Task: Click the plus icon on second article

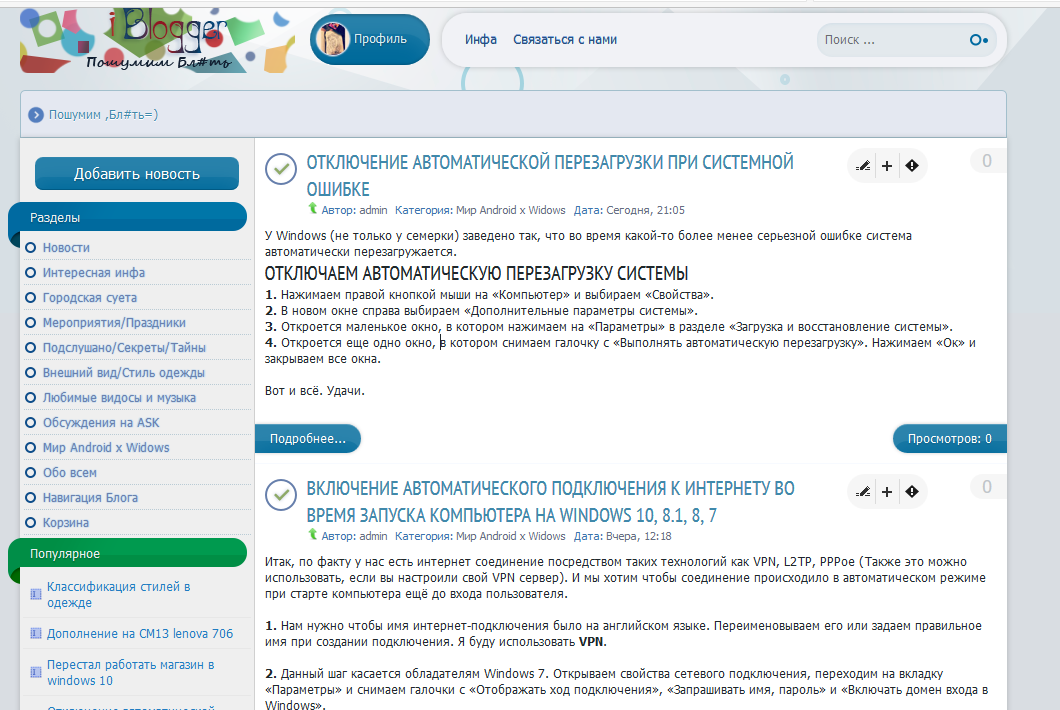Action: tap(887, 491)
